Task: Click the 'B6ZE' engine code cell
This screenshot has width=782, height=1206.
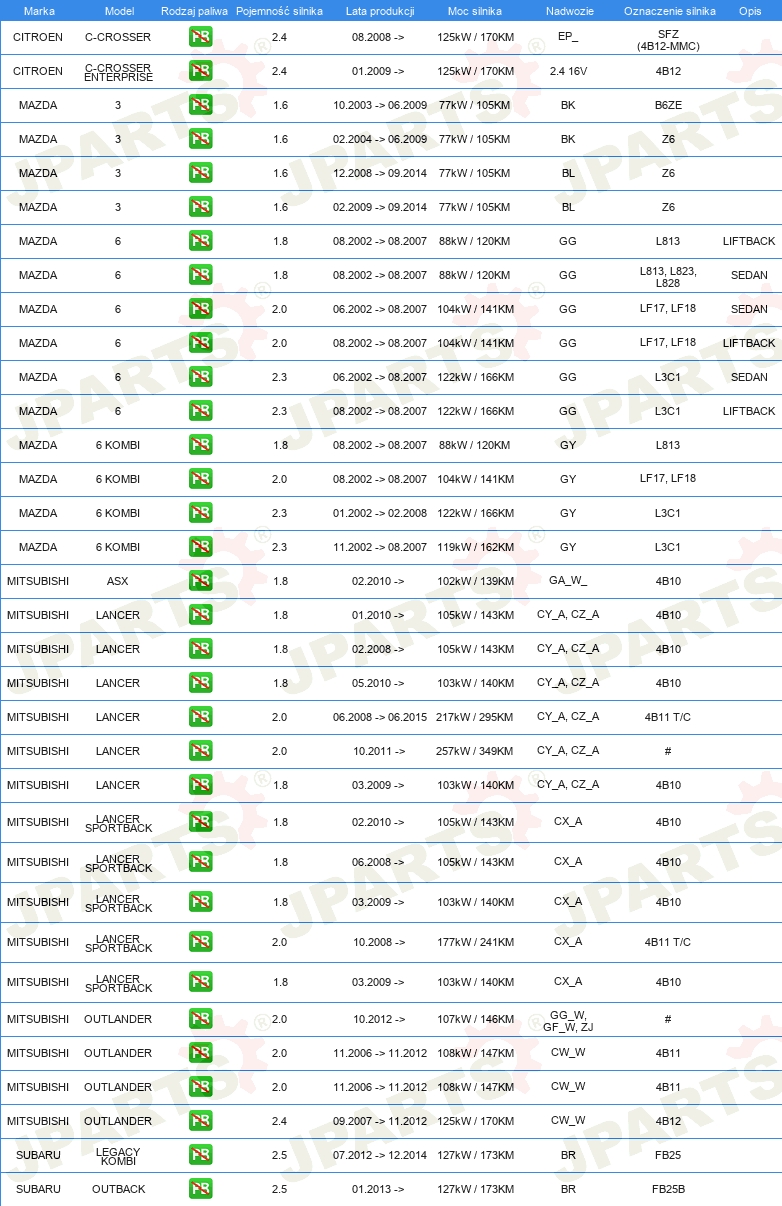Action: 668,106
